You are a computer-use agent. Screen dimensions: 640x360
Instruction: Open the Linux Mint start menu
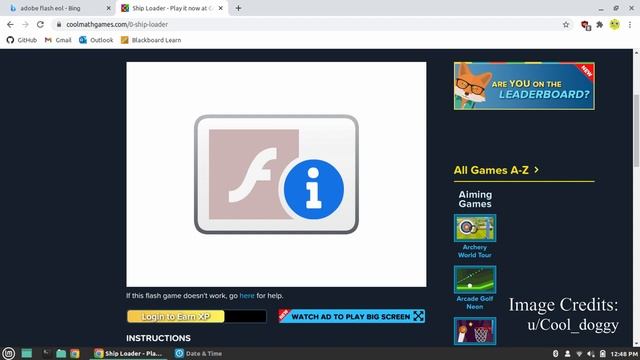tap(9, 353)
